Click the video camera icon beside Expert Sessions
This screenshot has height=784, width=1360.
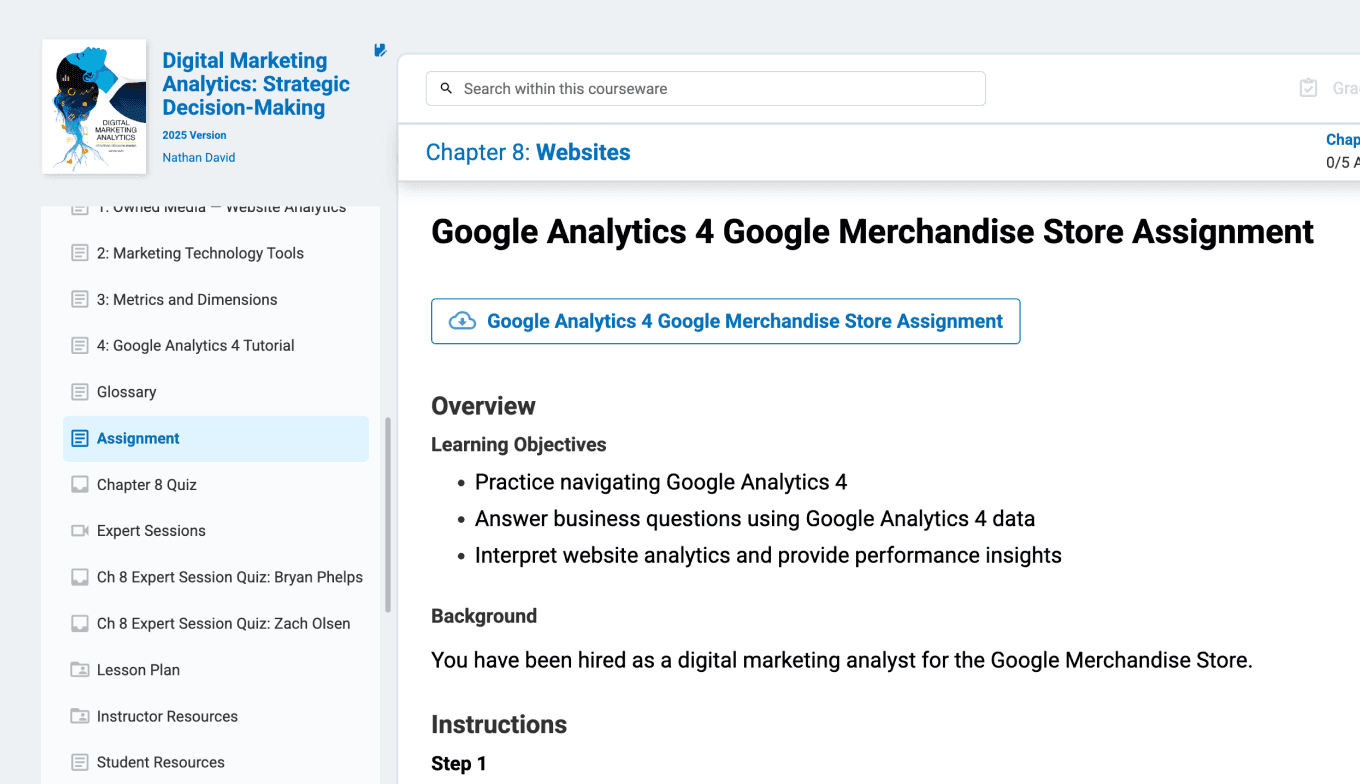tap(80, 531)
